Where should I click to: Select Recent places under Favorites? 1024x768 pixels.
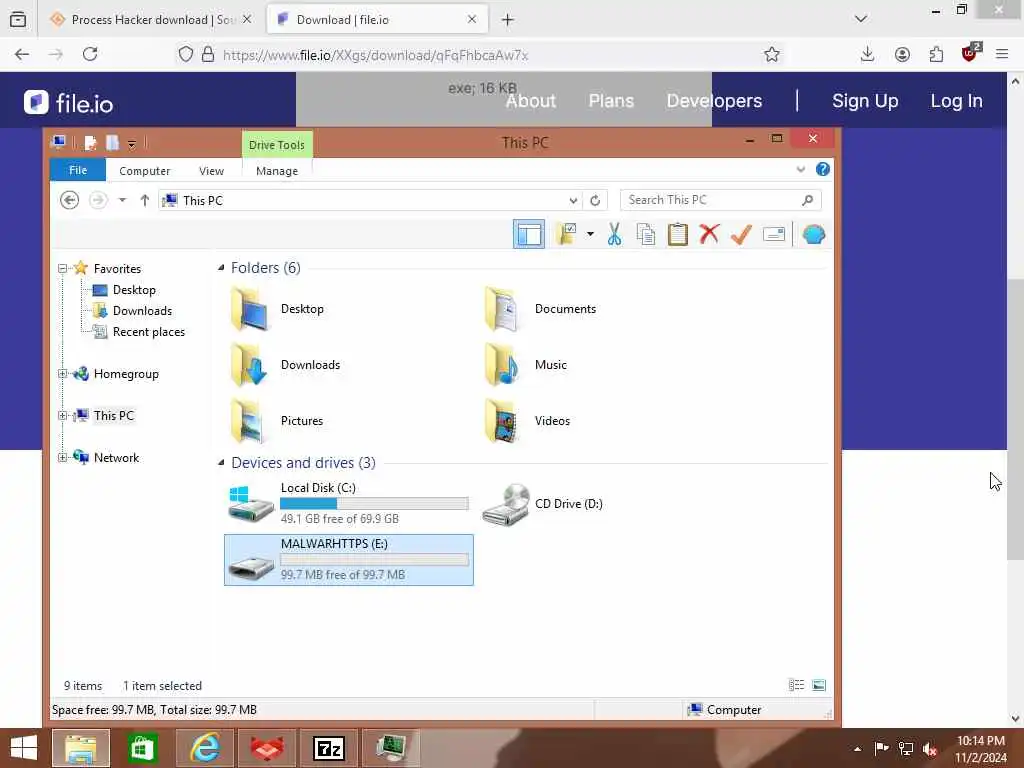click(x=148, y=332)
